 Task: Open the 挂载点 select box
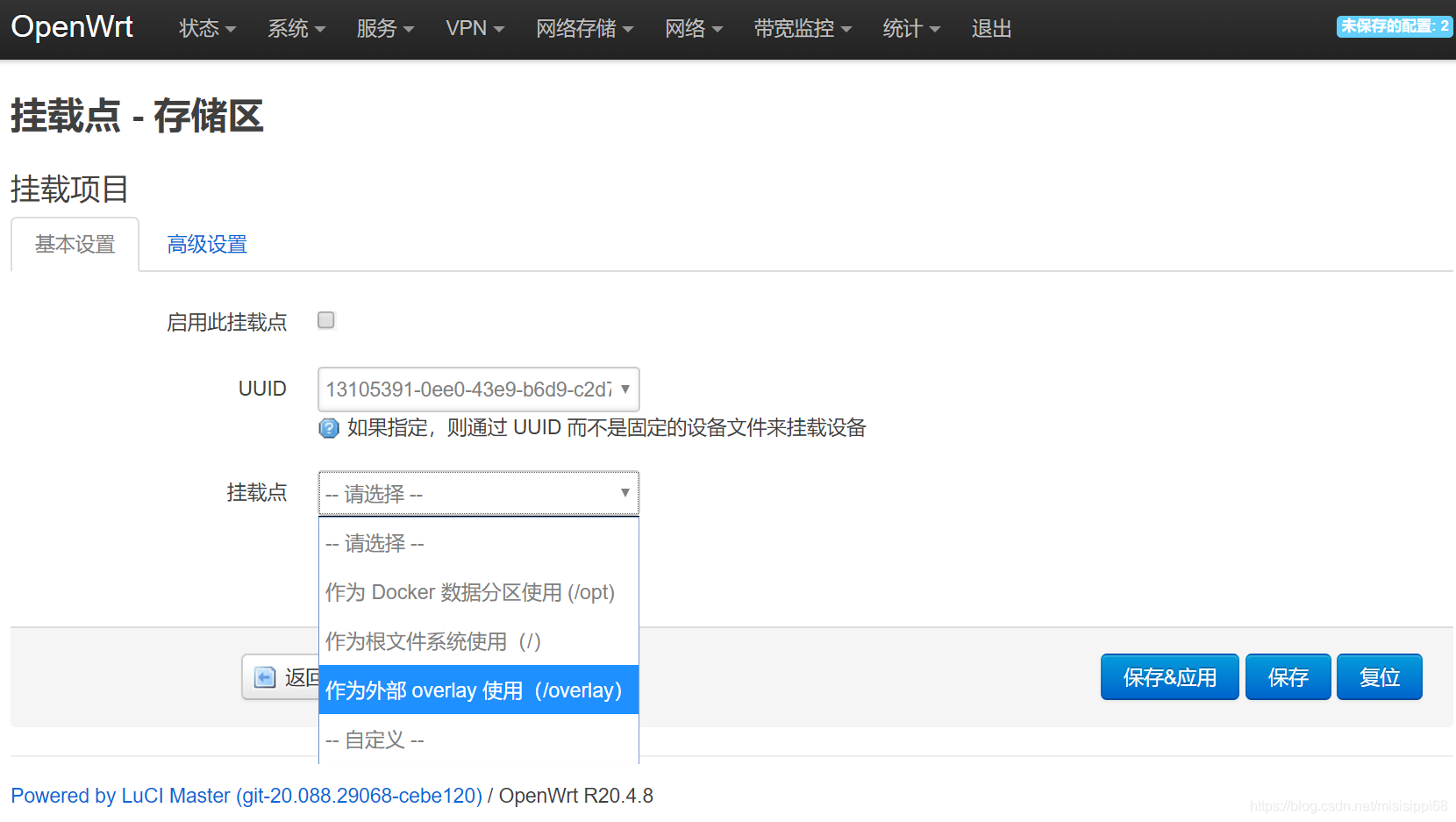(x=478, y=493)
